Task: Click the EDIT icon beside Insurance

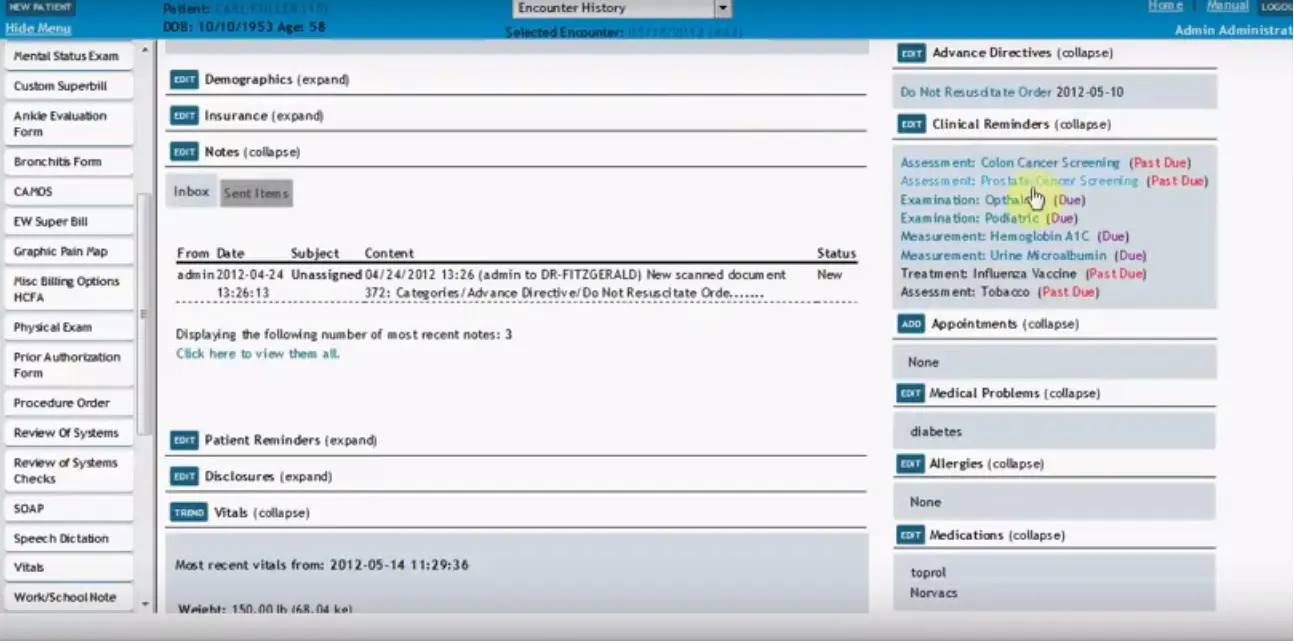Action: coord(184,115)
